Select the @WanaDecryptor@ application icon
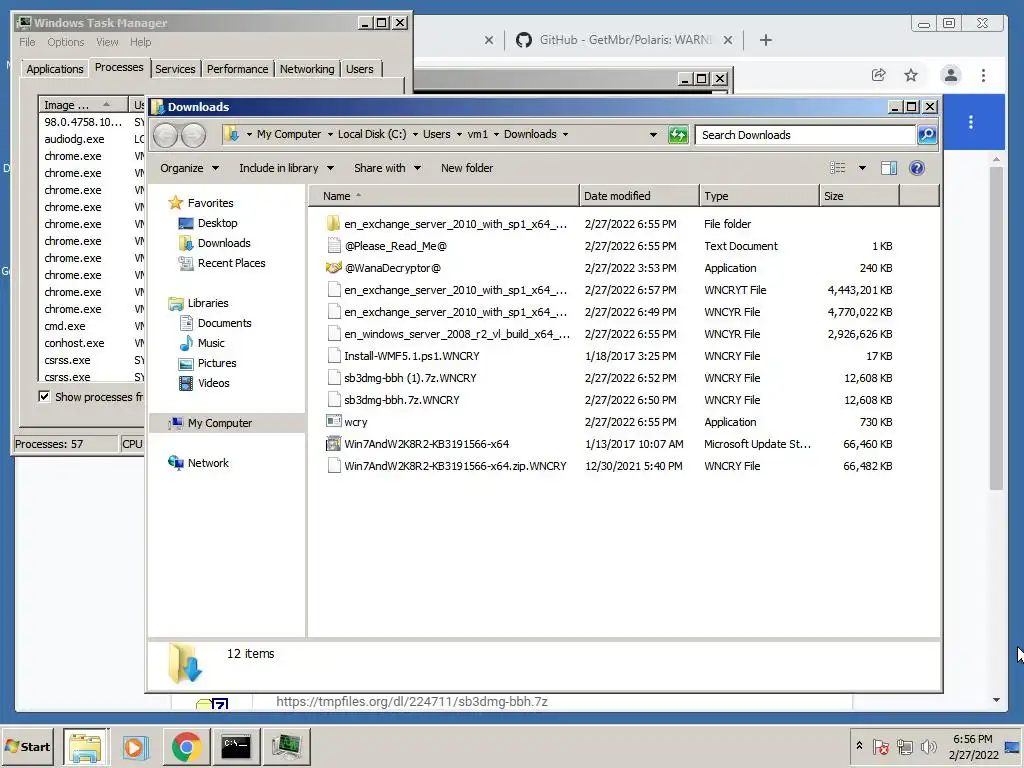This screenshot has width=1024, height=768. [334, 268]
